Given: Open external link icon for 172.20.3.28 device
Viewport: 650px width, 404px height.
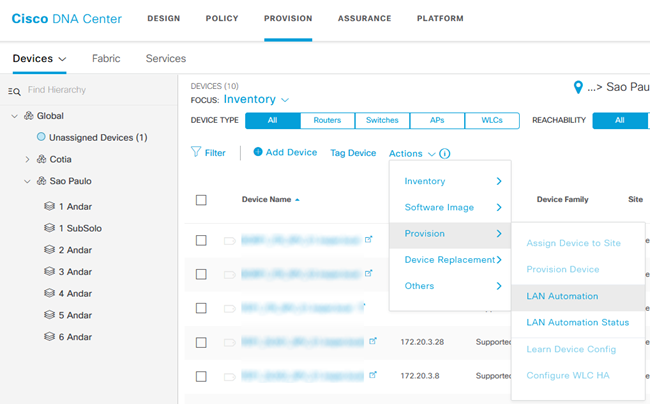Looking at the screenshot, I should (373, 341).
